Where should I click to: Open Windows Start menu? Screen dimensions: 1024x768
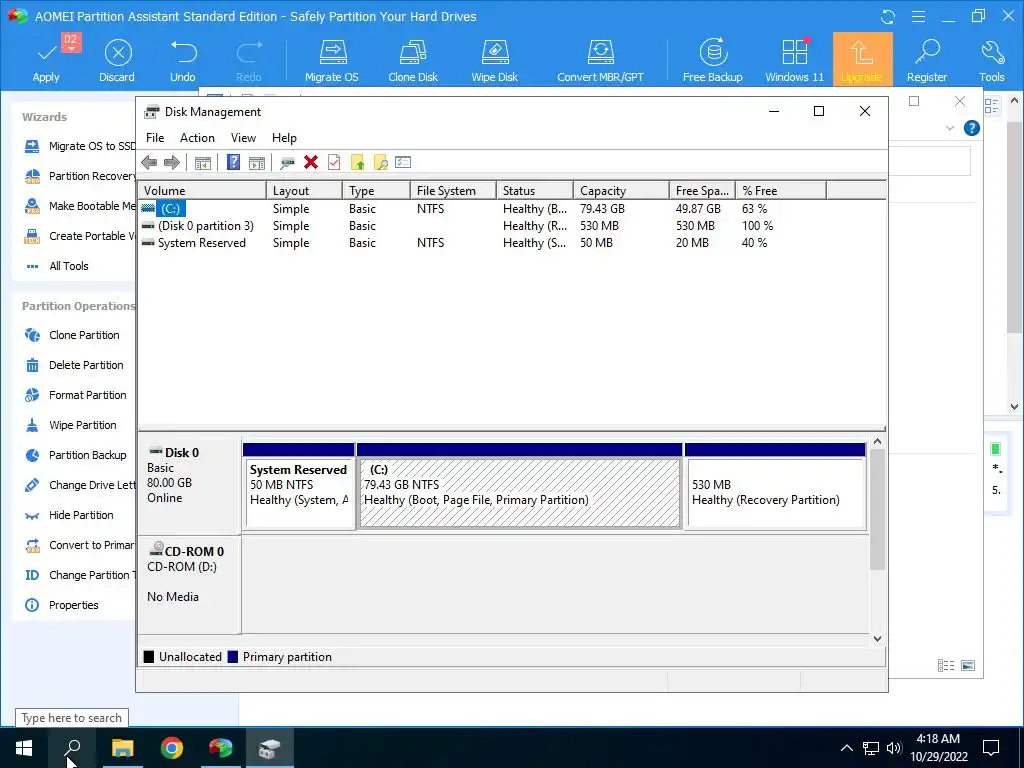point(24,748)
